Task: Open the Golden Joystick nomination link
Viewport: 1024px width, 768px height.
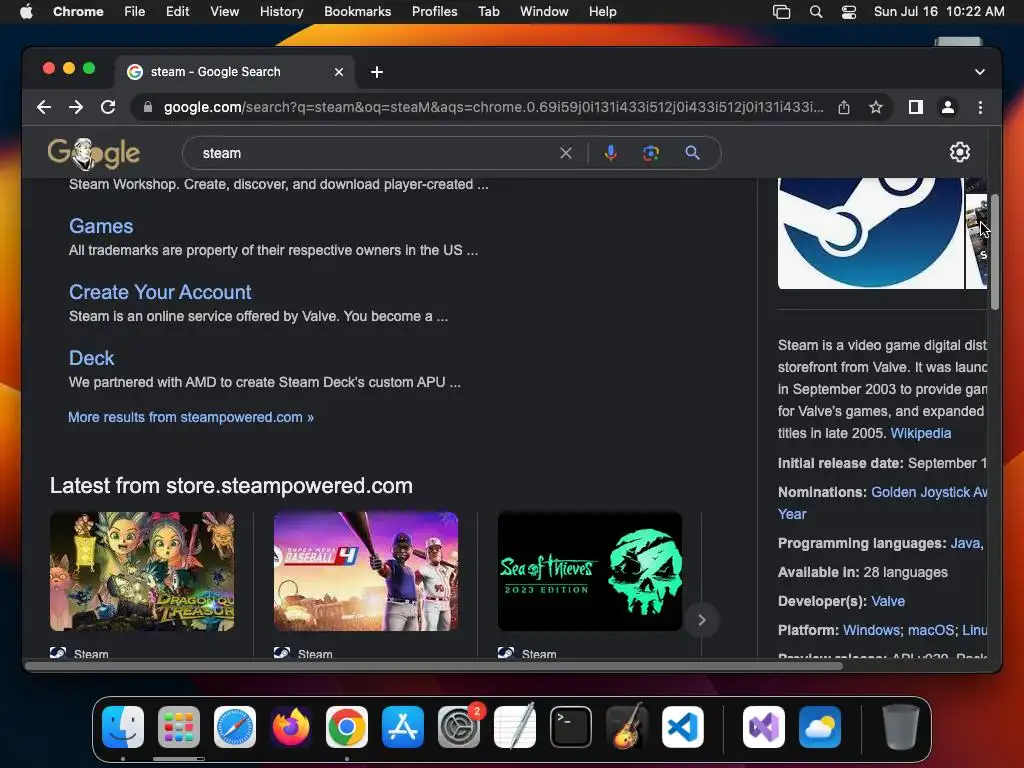Action: 929,492
